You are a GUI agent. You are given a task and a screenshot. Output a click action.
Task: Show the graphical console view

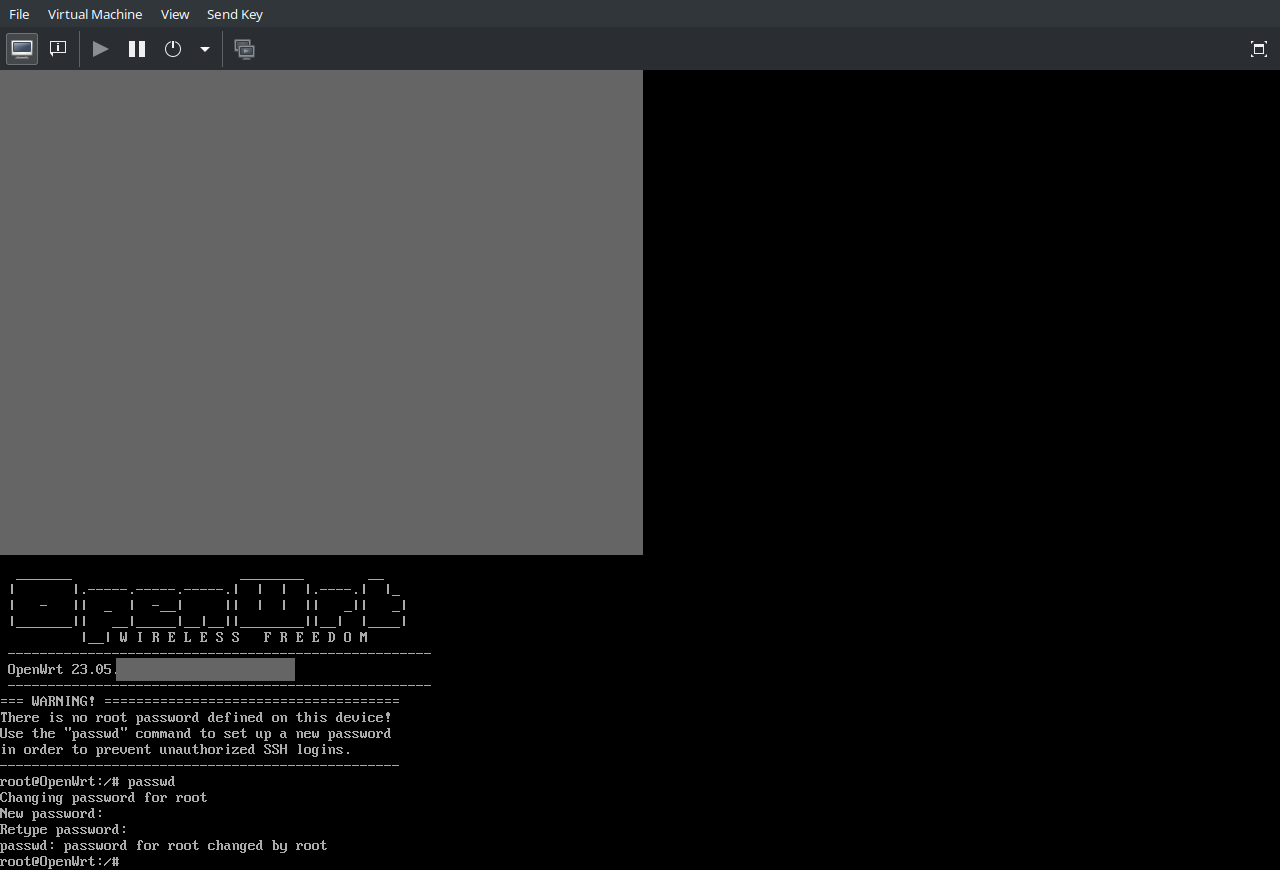point(22,49)
